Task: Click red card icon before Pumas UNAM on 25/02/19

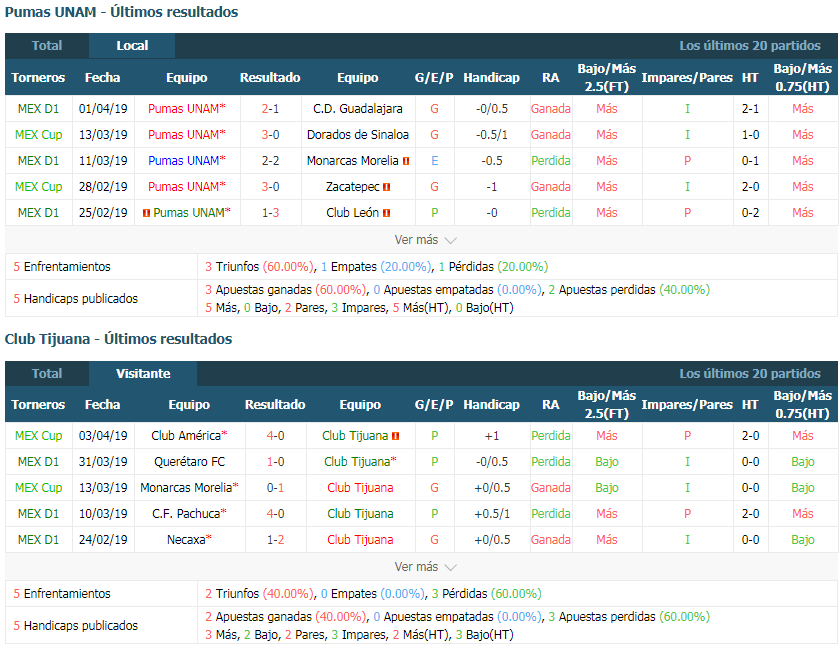Action: point(146,213)
